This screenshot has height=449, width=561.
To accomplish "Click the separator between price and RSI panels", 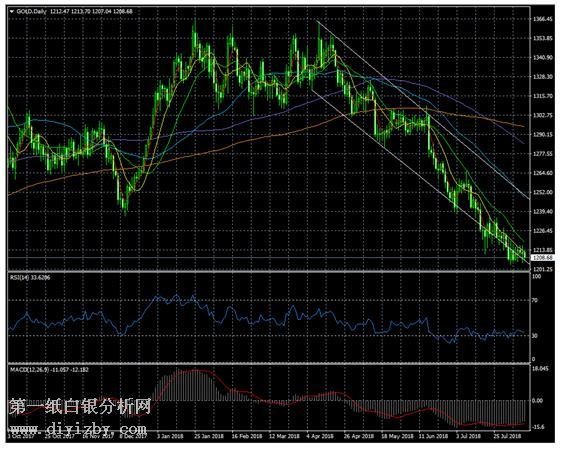I will pos(268,272).
